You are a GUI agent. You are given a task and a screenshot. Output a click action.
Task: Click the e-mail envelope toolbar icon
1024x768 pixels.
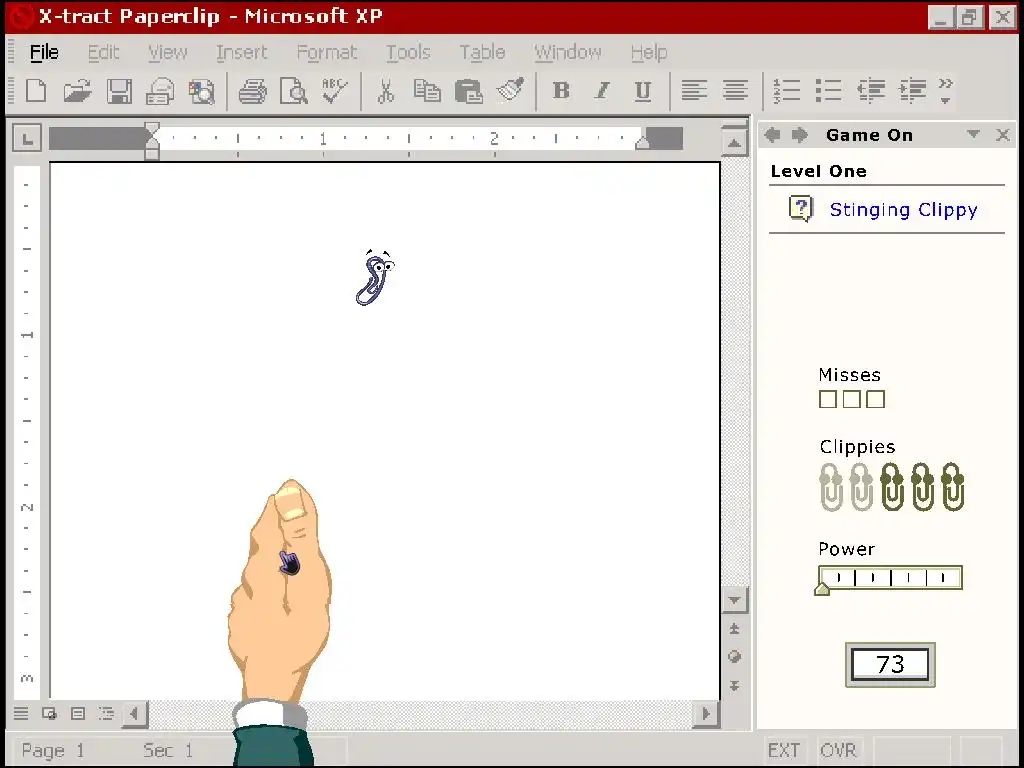pos(160,91)
